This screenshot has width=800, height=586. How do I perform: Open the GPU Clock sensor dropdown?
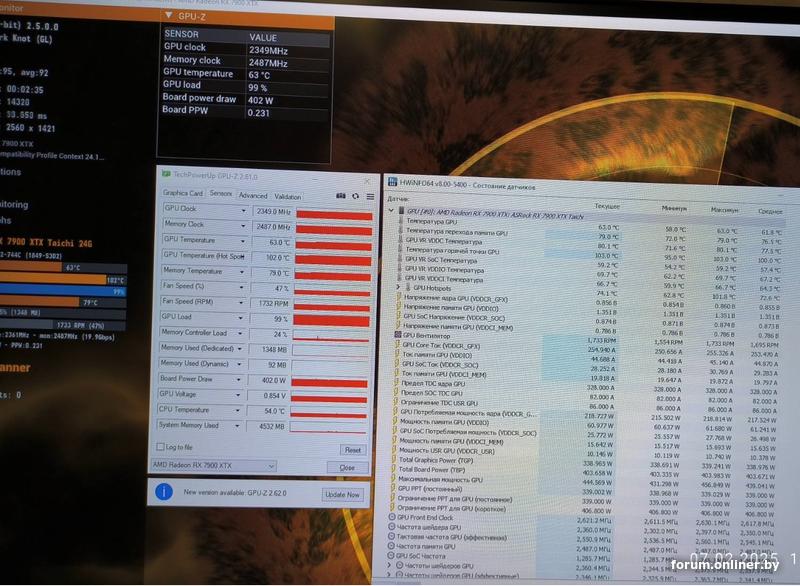pos(243,210)
